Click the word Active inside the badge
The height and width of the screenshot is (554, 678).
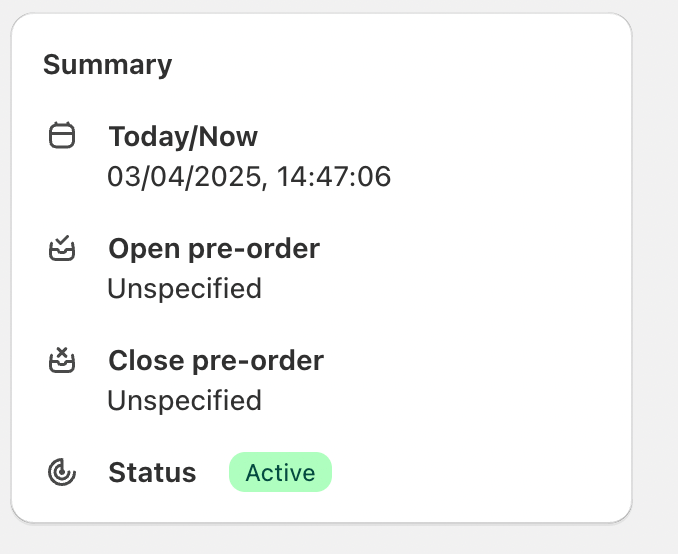click(x=280, y=473)
